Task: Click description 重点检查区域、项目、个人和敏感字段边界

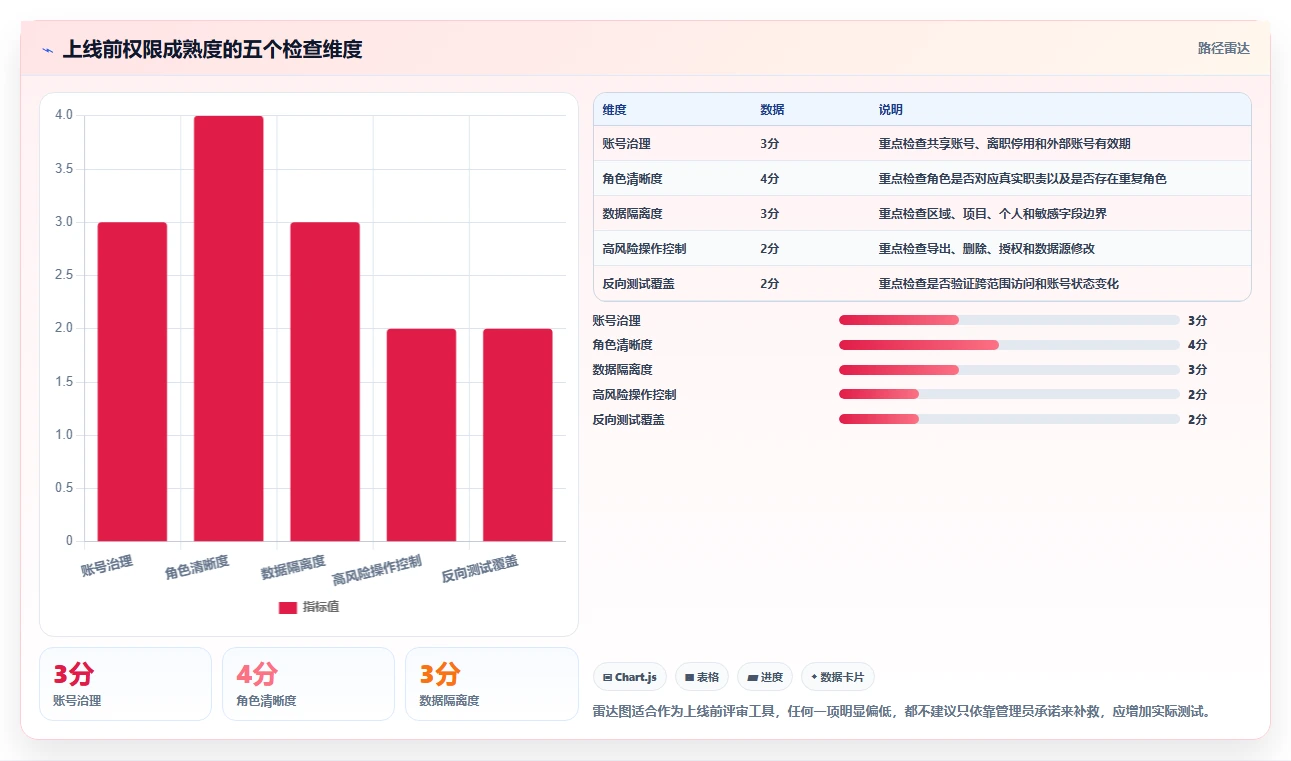Action: (x=992, y=214)
